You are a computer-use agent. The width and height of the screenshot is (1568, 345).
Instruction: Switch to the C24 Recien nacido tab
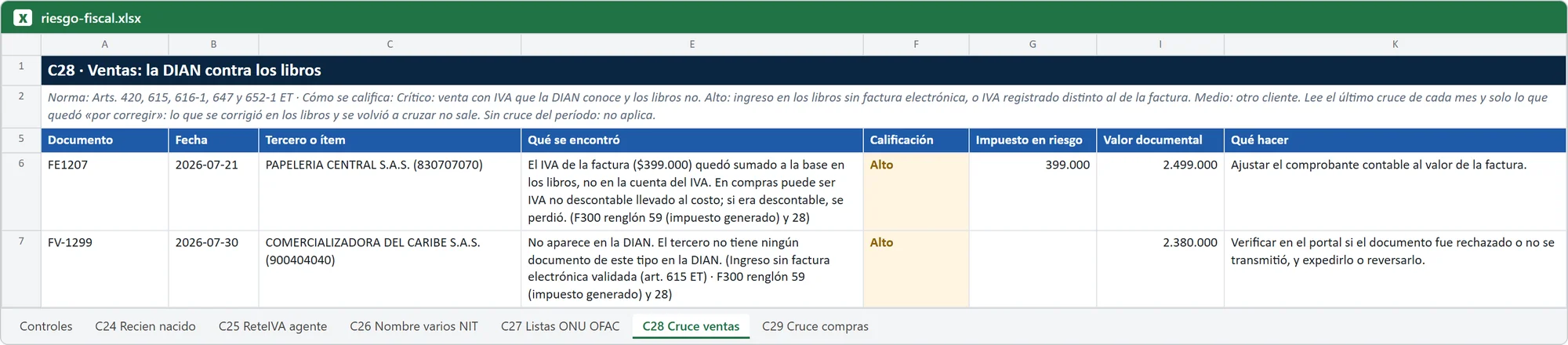tap(145, 326)
